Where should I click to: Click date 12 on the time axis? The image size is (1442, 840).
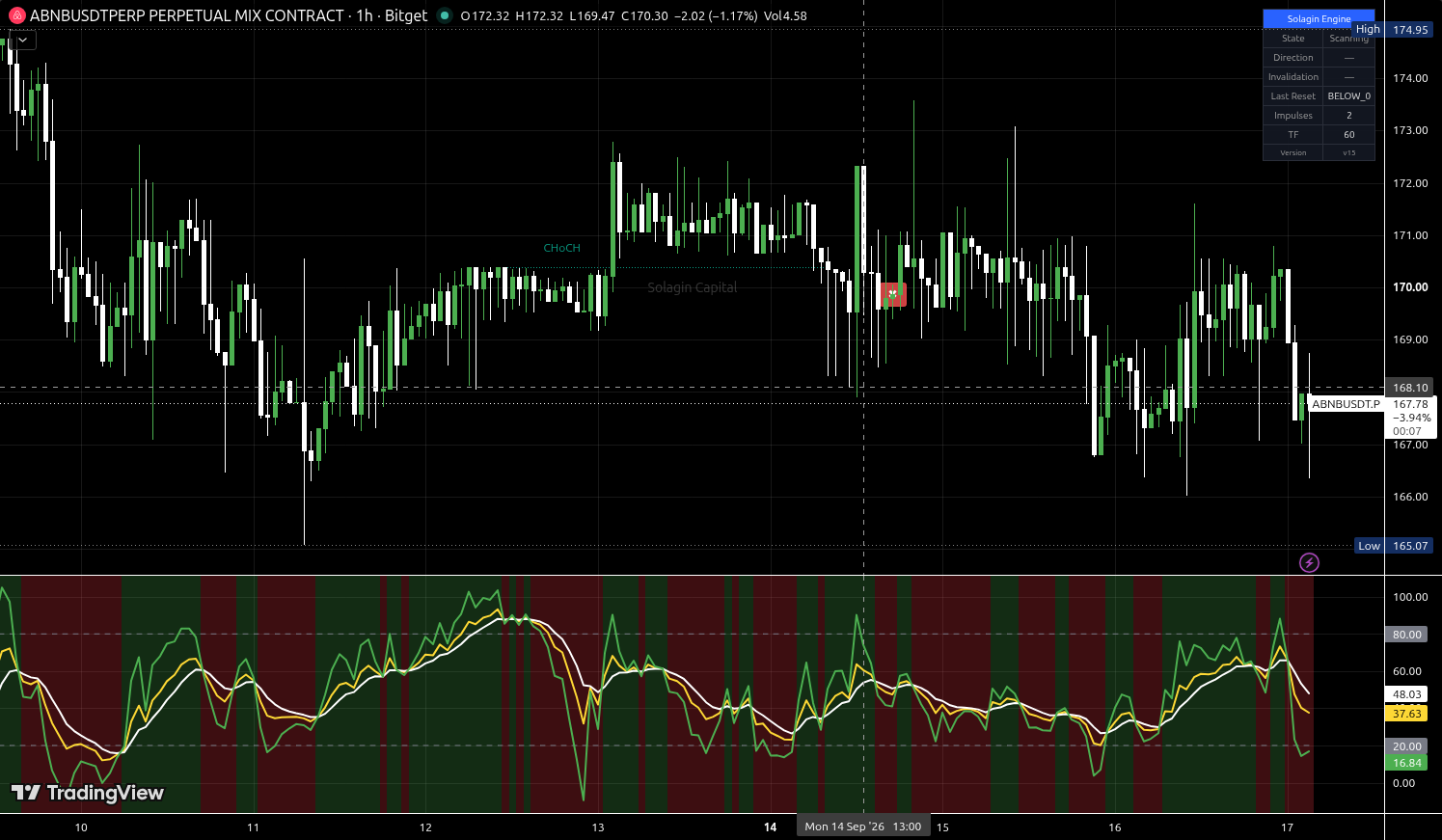click(x=425, y=827)
